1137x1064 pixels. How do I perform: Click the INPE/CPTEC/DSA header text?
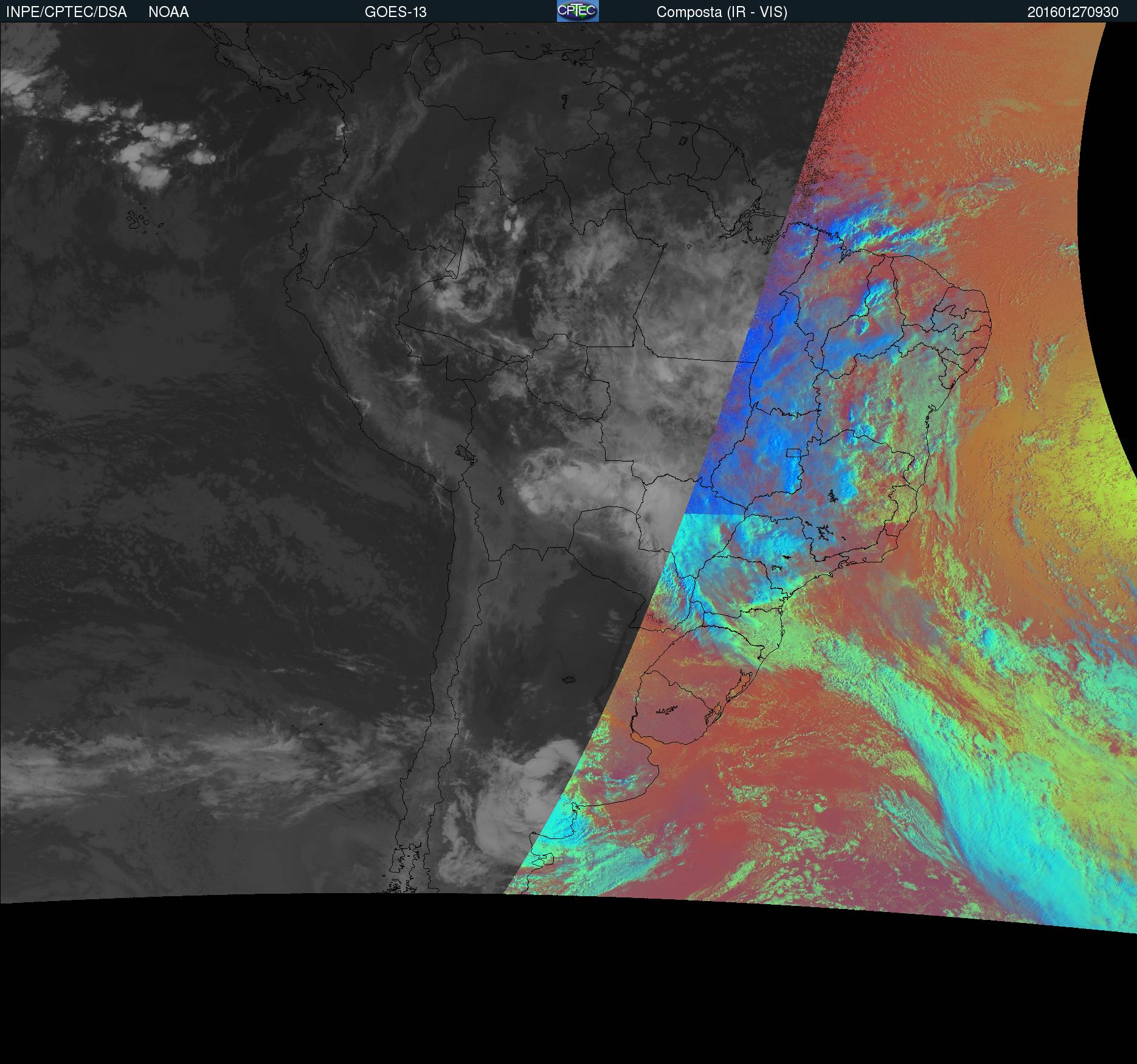point(66,12)
